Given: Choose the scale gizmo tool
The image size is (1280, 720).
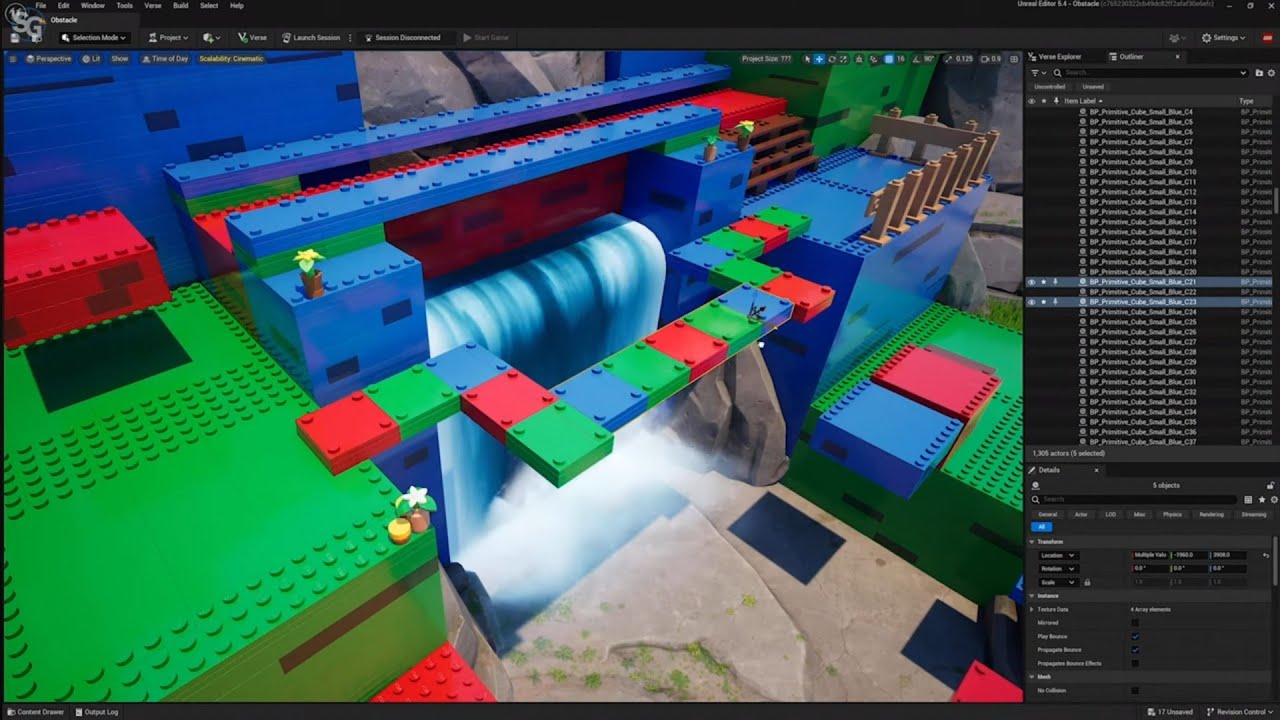Looking at the screenshot, I should click(845, 59).
